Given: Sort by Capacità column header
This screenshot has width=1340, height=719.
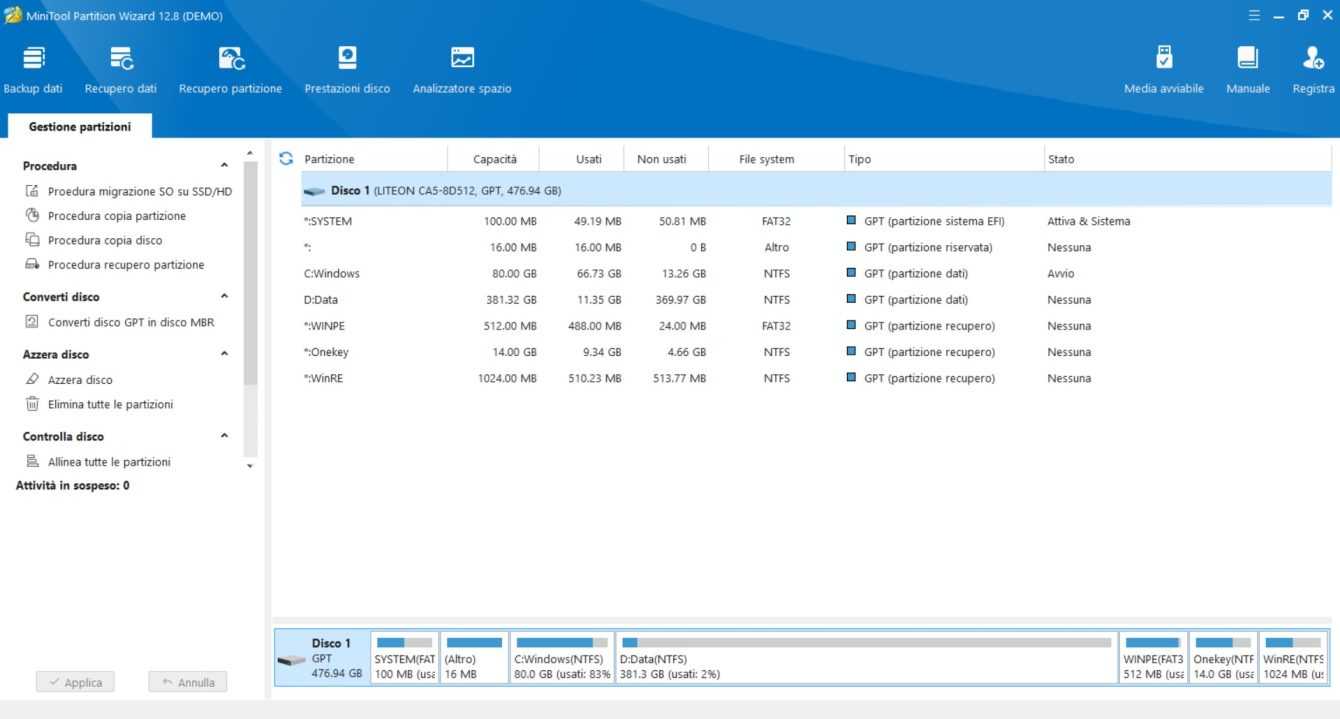Looking at the screenshot, I should [494, 159].
